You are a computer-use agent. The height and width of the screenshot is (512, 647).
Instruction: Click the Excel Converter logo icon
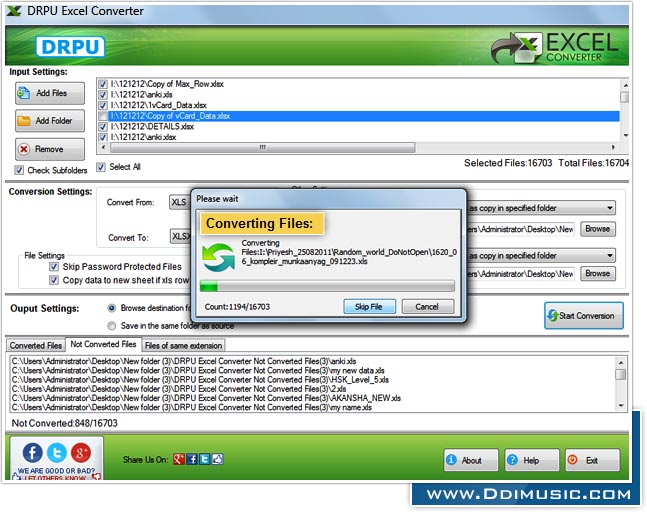516,47
